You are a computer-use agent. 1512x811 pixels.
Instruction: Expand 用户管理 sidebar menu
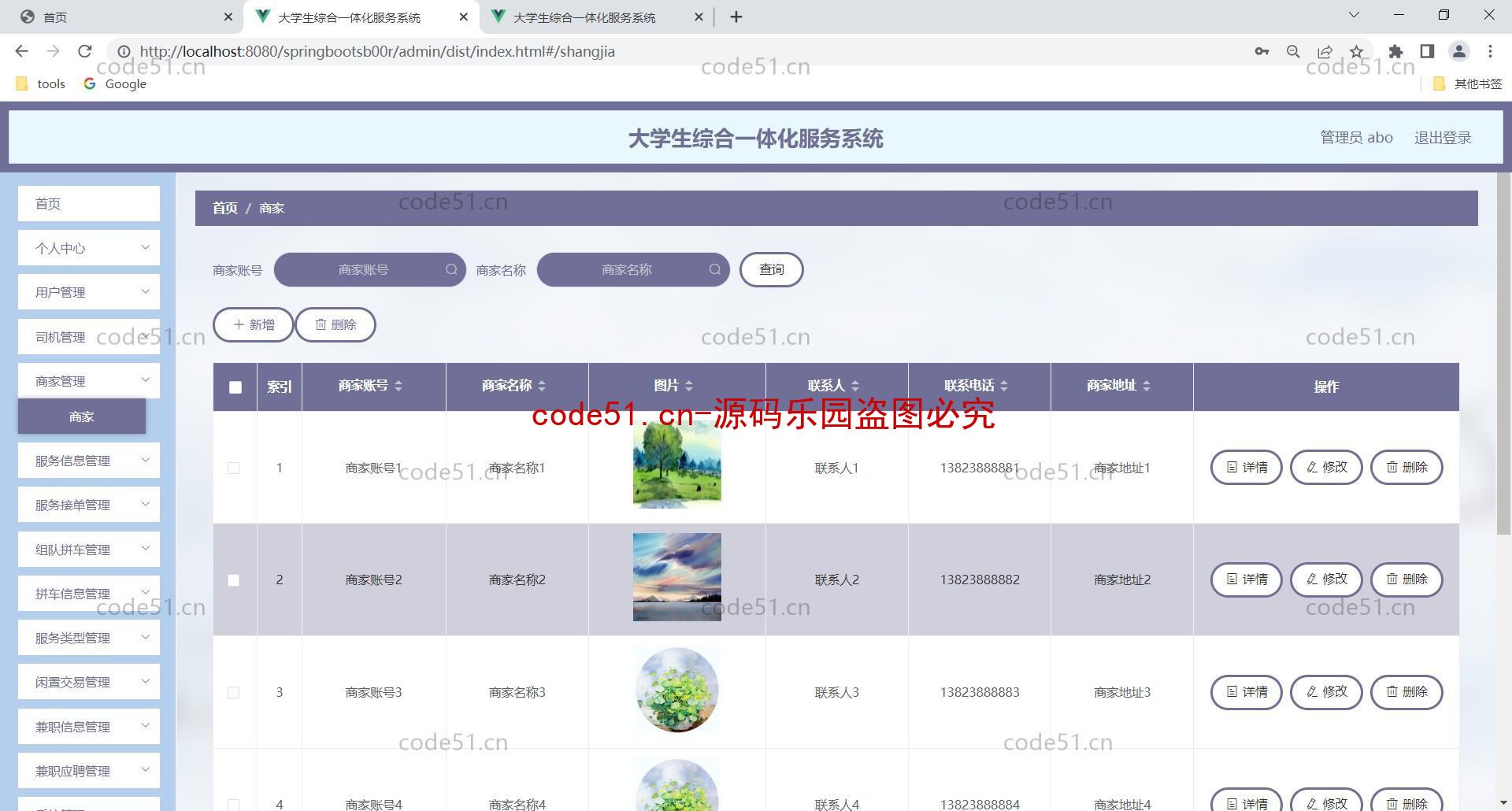coord(89,292)
